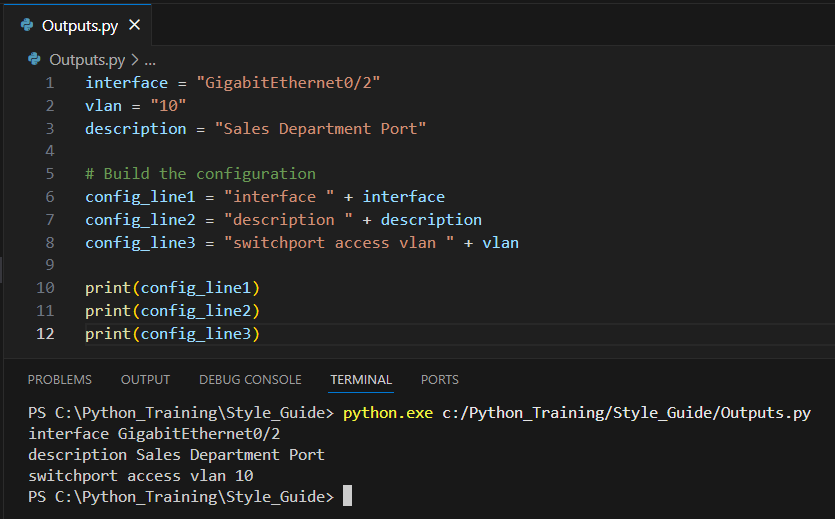Click the Python icon in the breadcrumb
The height and width of the screenshot is (519, 835).
click(x=35, y=59)
